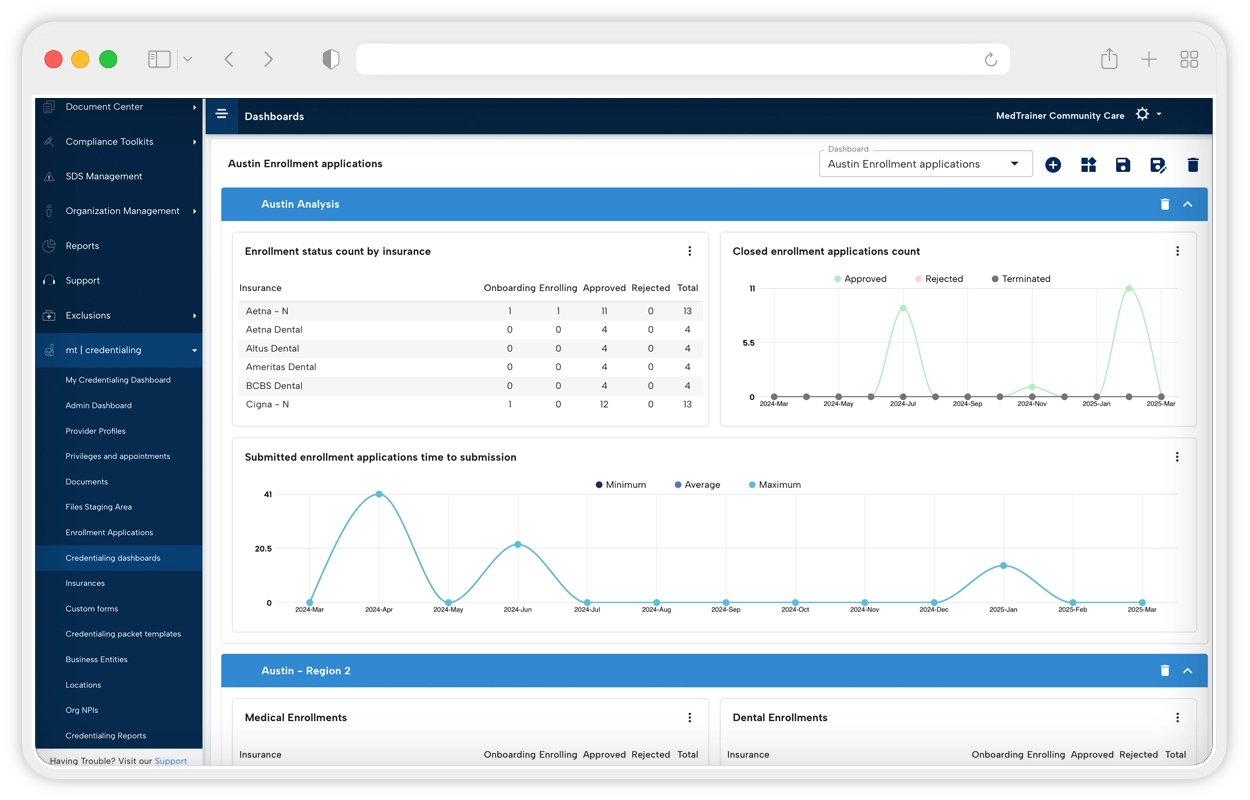Collapse the Austin Analysis section
1250x800 pixels.
pos(1188,204)
